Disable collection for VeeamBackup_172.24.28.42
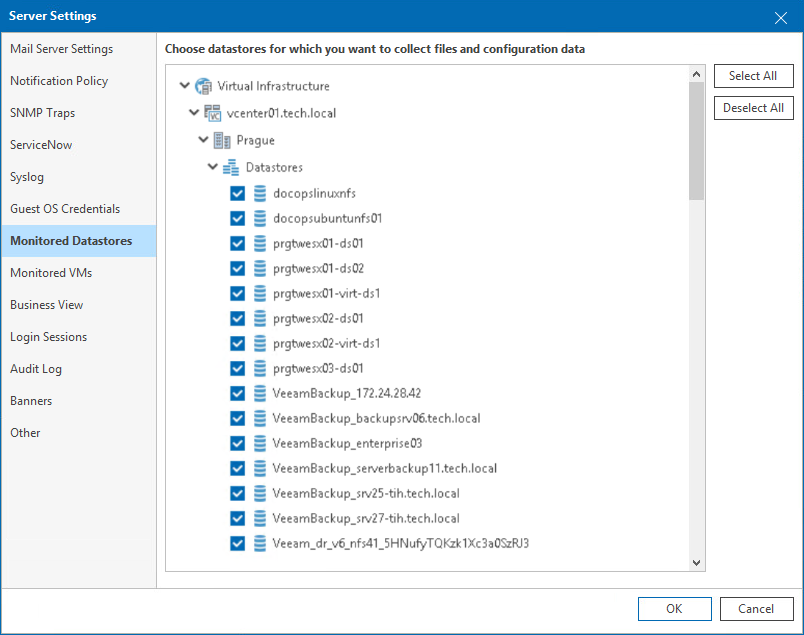This screenshot has width=804, height=635. 237,392
